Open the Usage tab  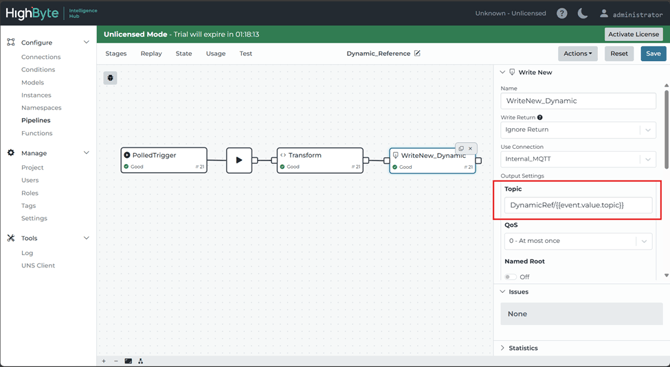point(215,53)
